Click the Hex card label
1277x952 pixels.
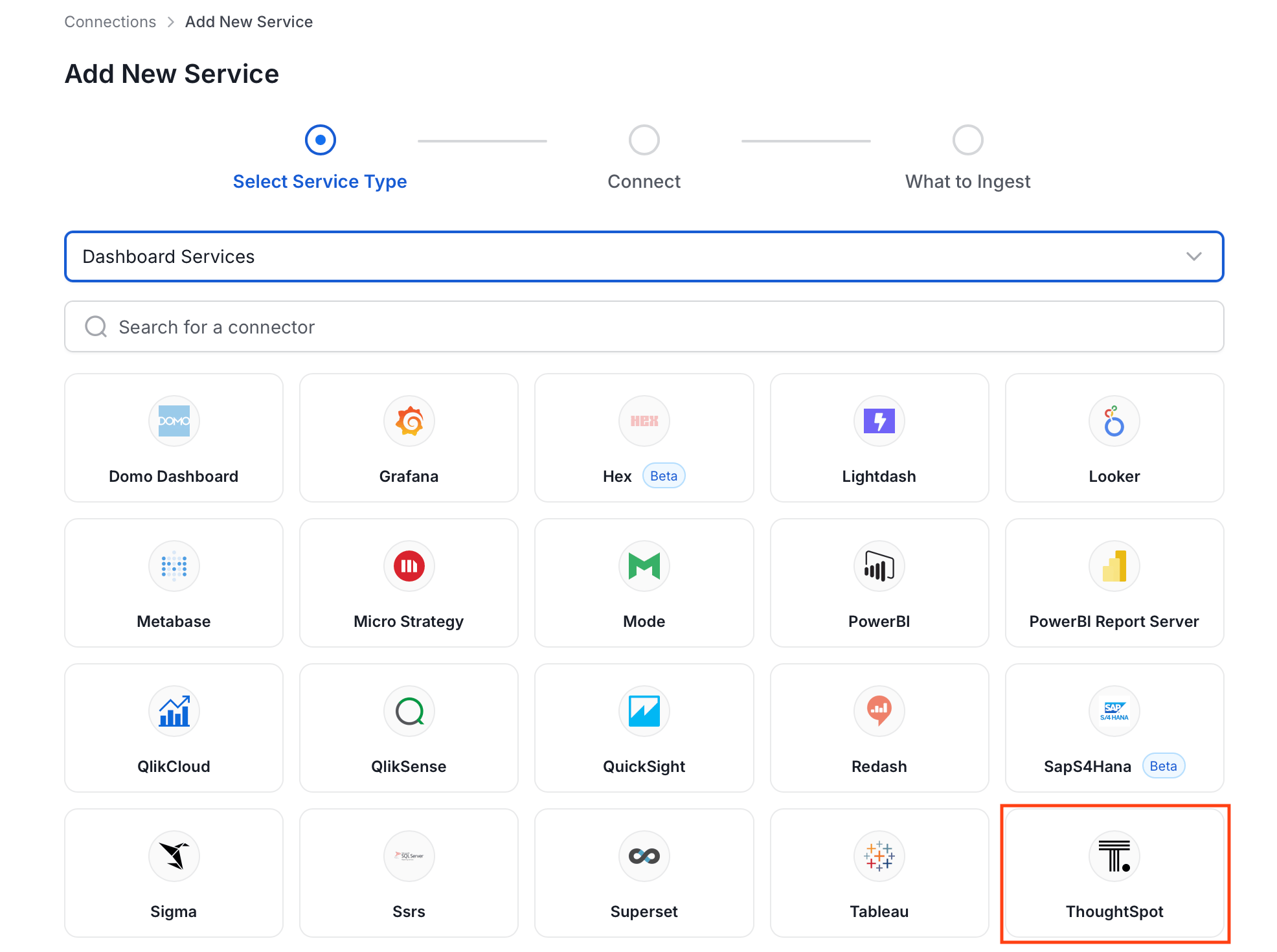(x=617, y=477)
